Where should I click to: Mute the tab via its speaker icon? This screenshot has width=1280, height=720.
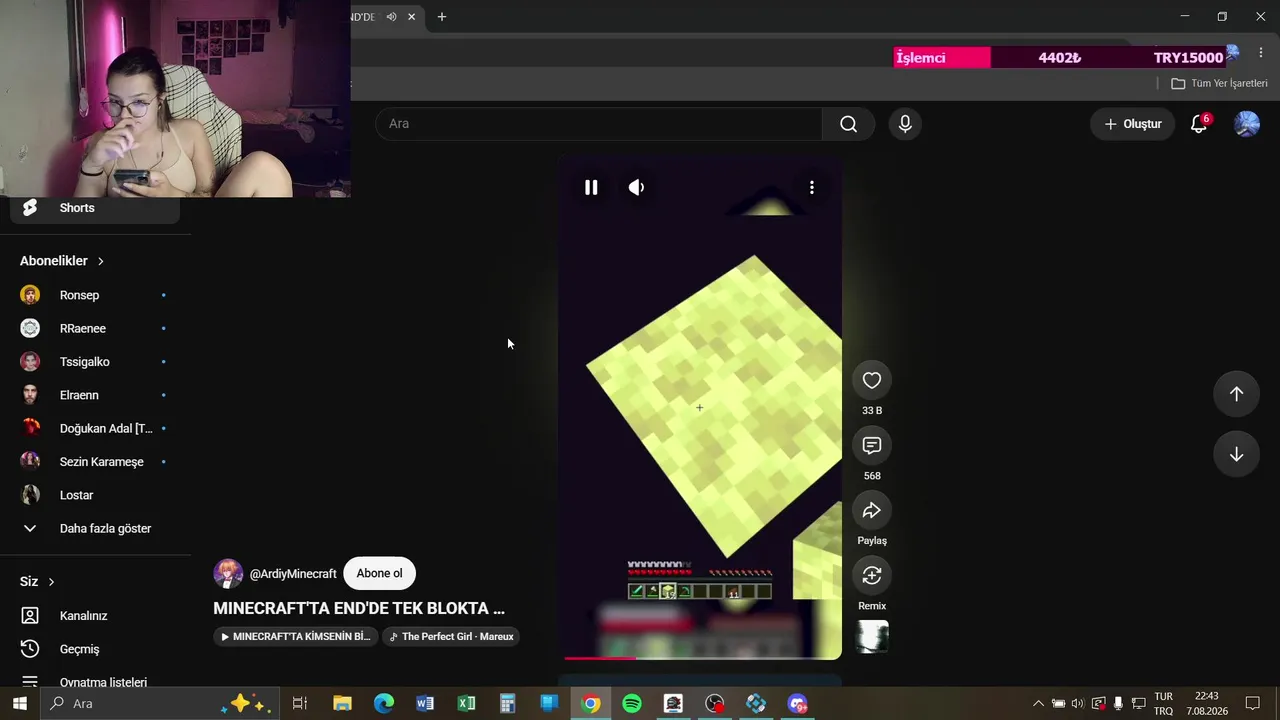391,17
